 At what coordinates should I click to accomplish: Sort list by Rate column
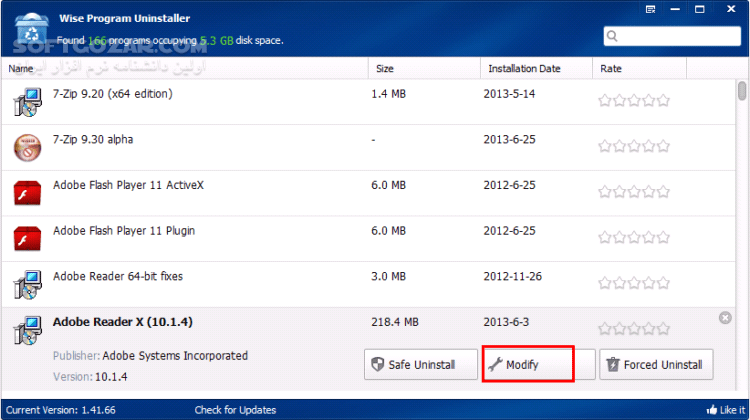(640, 68)
